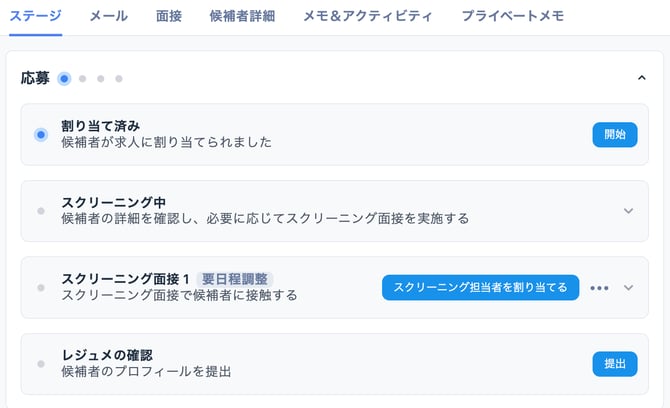Go to メモ&アクティビティ tab

(368, 16)
